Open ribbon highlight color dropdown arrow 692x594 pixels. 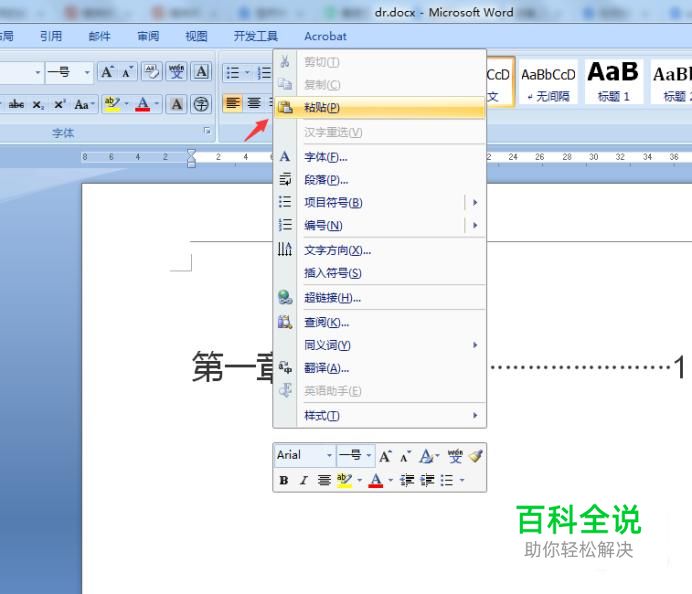[127, 105]
